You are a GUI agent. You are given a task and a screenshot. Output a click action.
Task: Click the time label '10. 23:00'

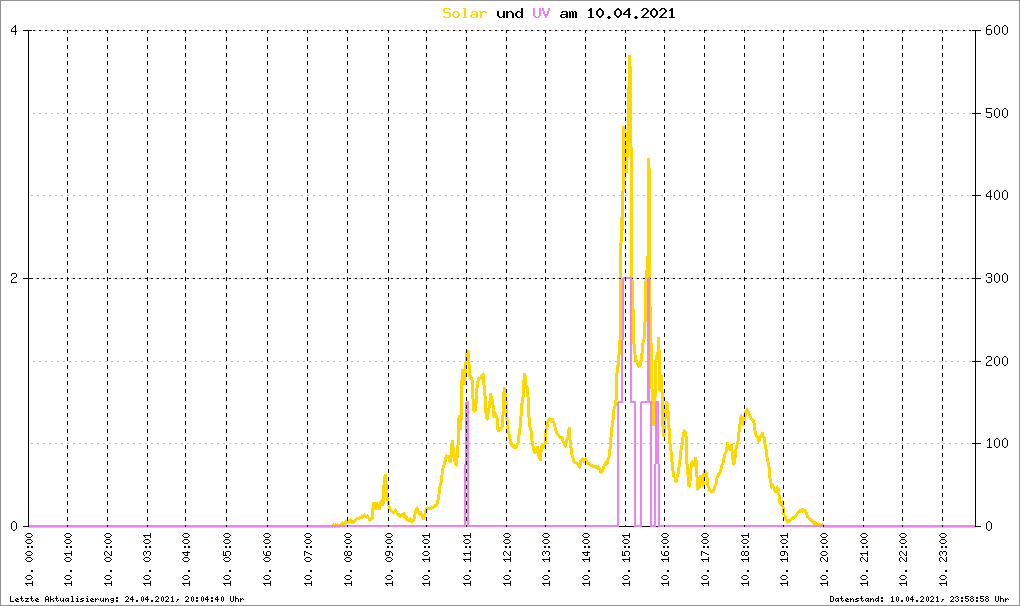point(943,560)
